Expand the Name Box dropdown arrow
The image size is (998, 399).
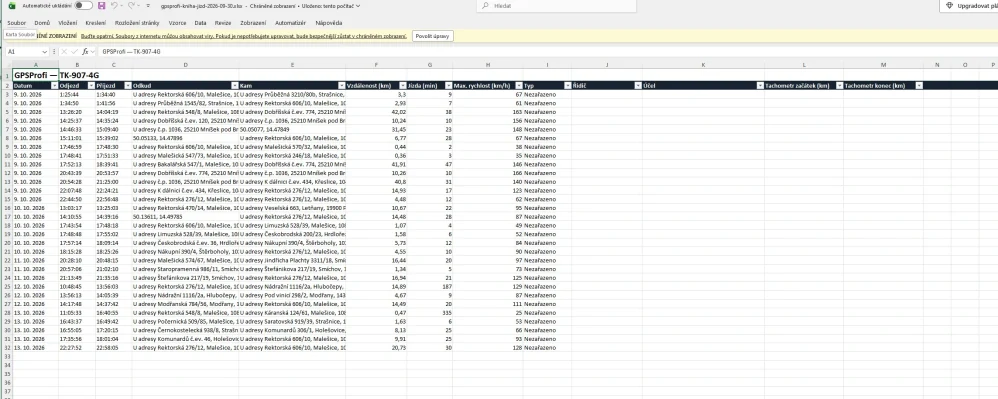(46, 51)
